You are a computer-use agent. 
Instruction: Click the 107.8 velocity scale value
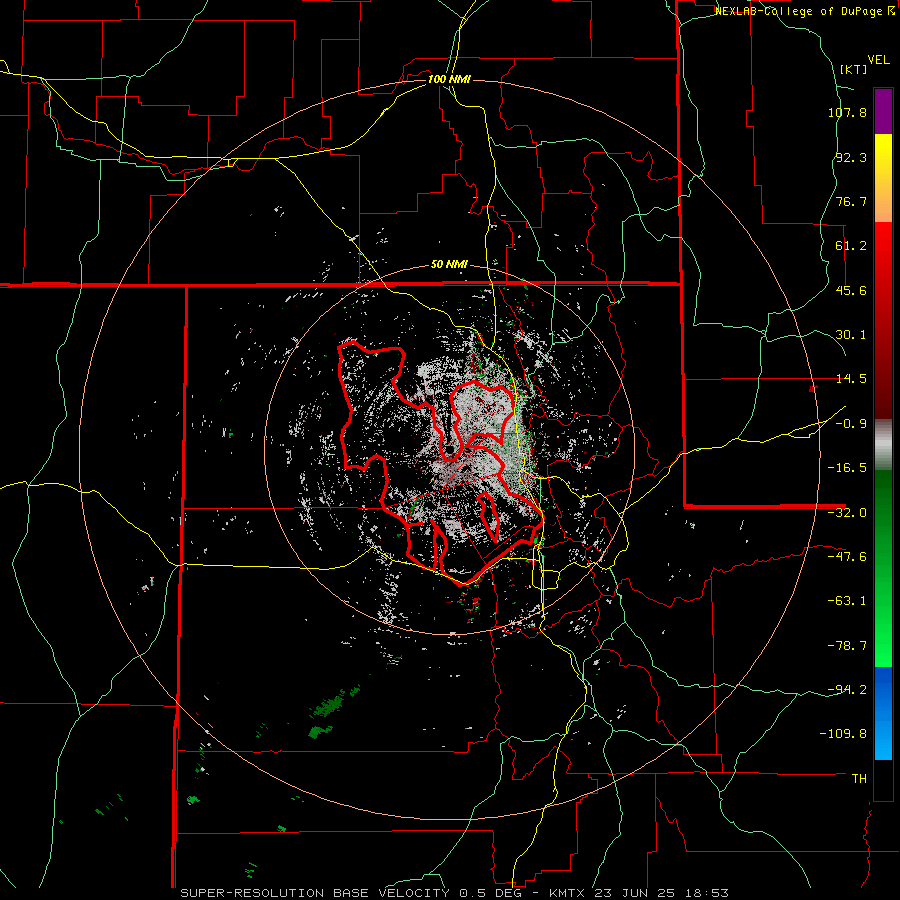[847, 112]
